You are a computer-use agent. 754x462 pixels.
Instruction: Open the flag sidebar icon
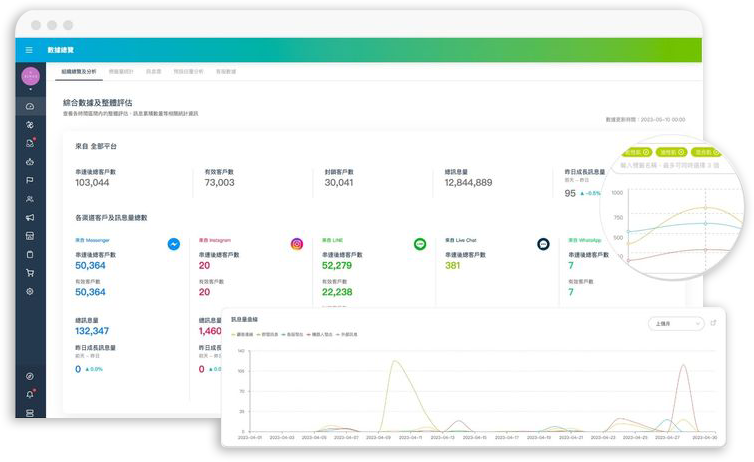[30, 180]
